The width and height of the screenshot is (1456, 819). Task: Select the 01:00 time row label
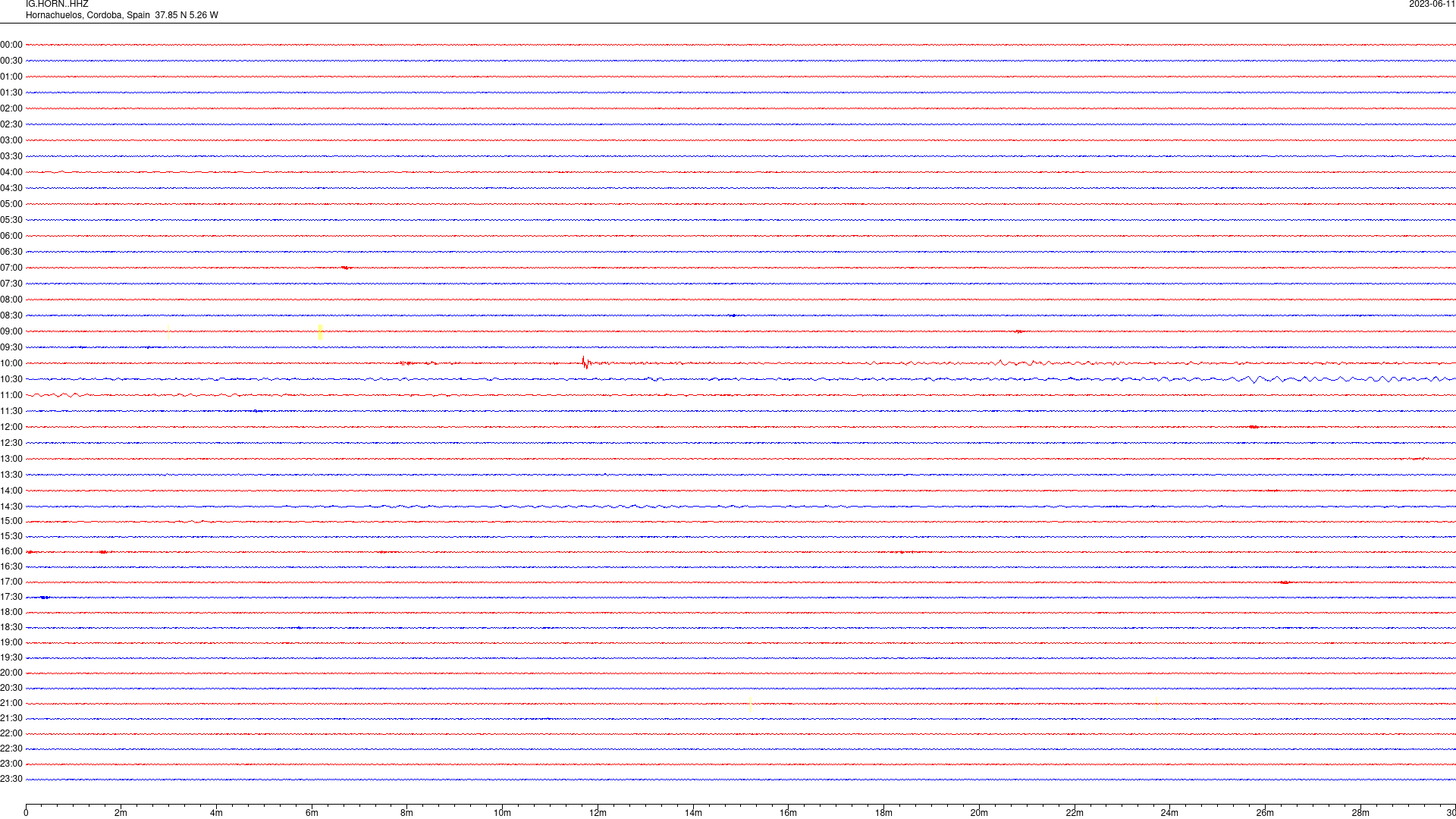(11, 77)
